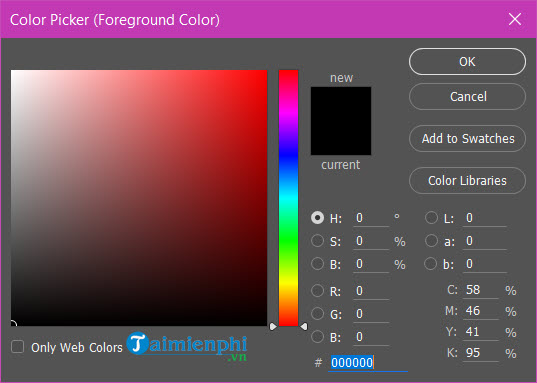Viewport: 537px width, 383px height.
Task: Enable Only Web Colors checkbox
Action: [17, 346]
